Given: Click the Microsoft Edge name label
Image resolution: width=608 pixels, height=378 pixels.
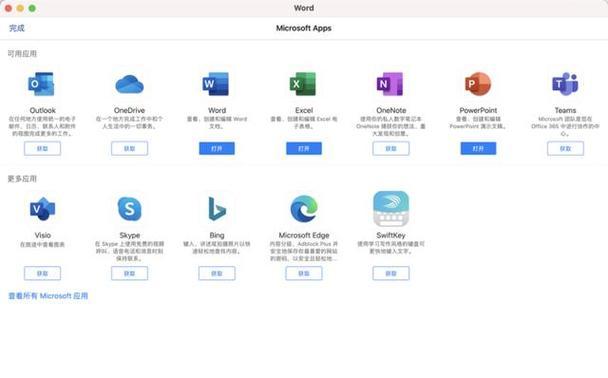Looking at the screenshot, I should [304, 235].
